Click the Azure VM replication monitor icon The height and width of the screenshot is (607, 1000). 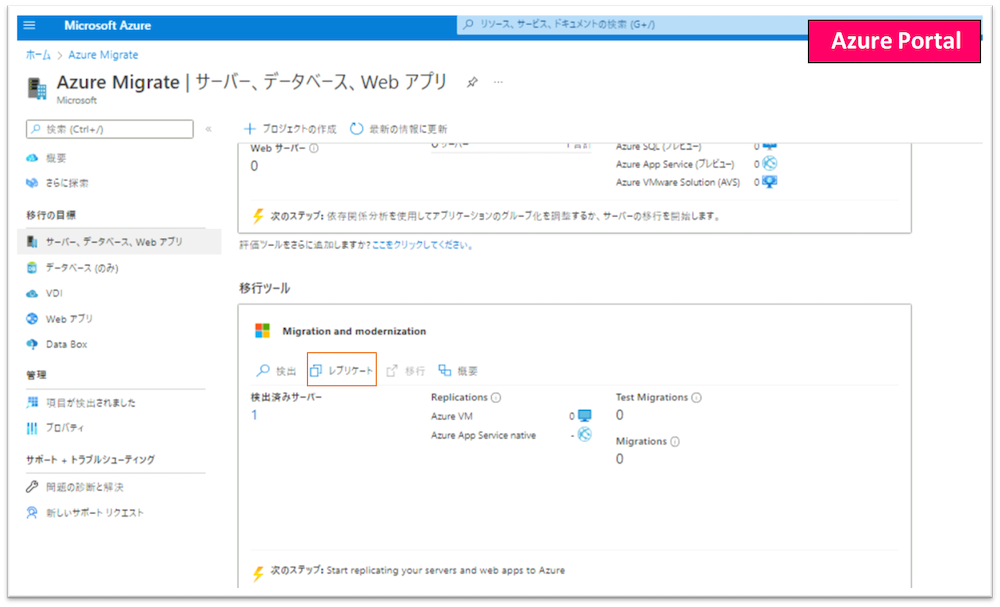click(x=584, y=416)
